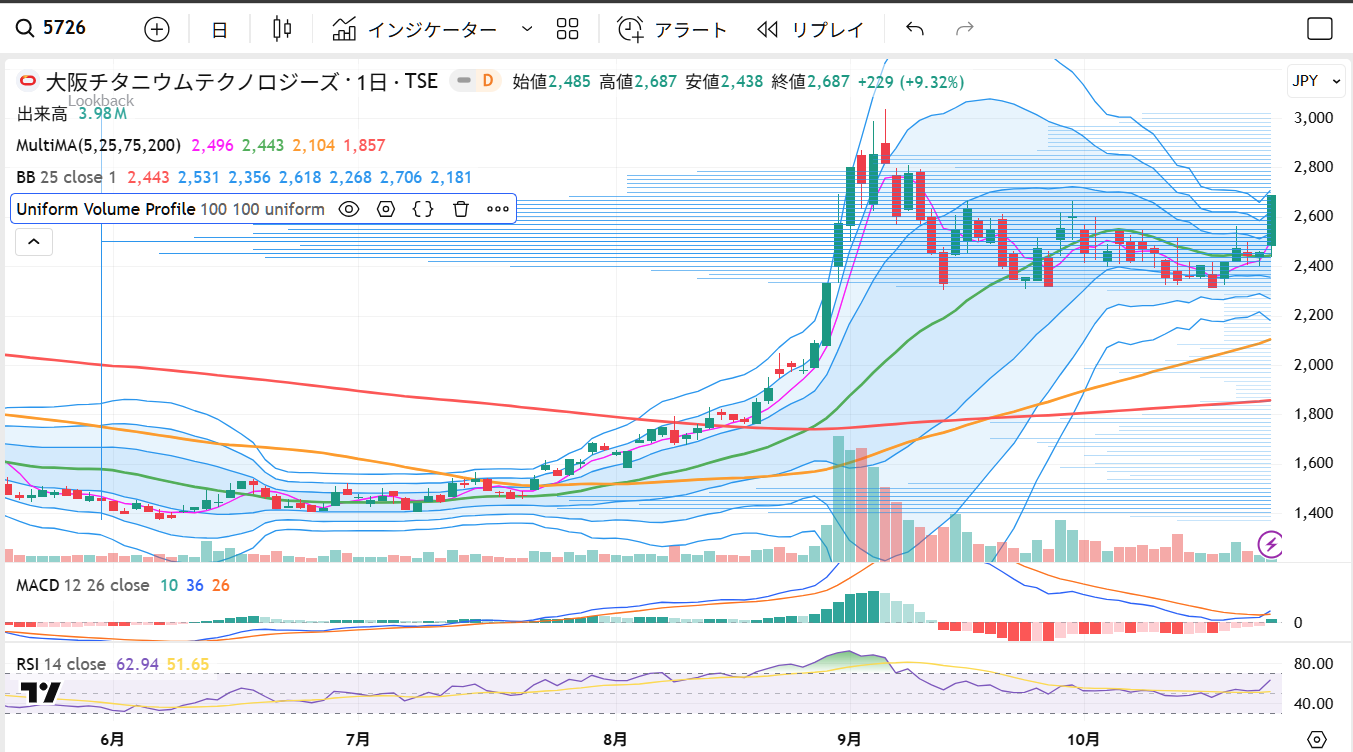Open the candlestick chart style selector
This screenshot has width=1353, height=752.
[x=282, y=29]
